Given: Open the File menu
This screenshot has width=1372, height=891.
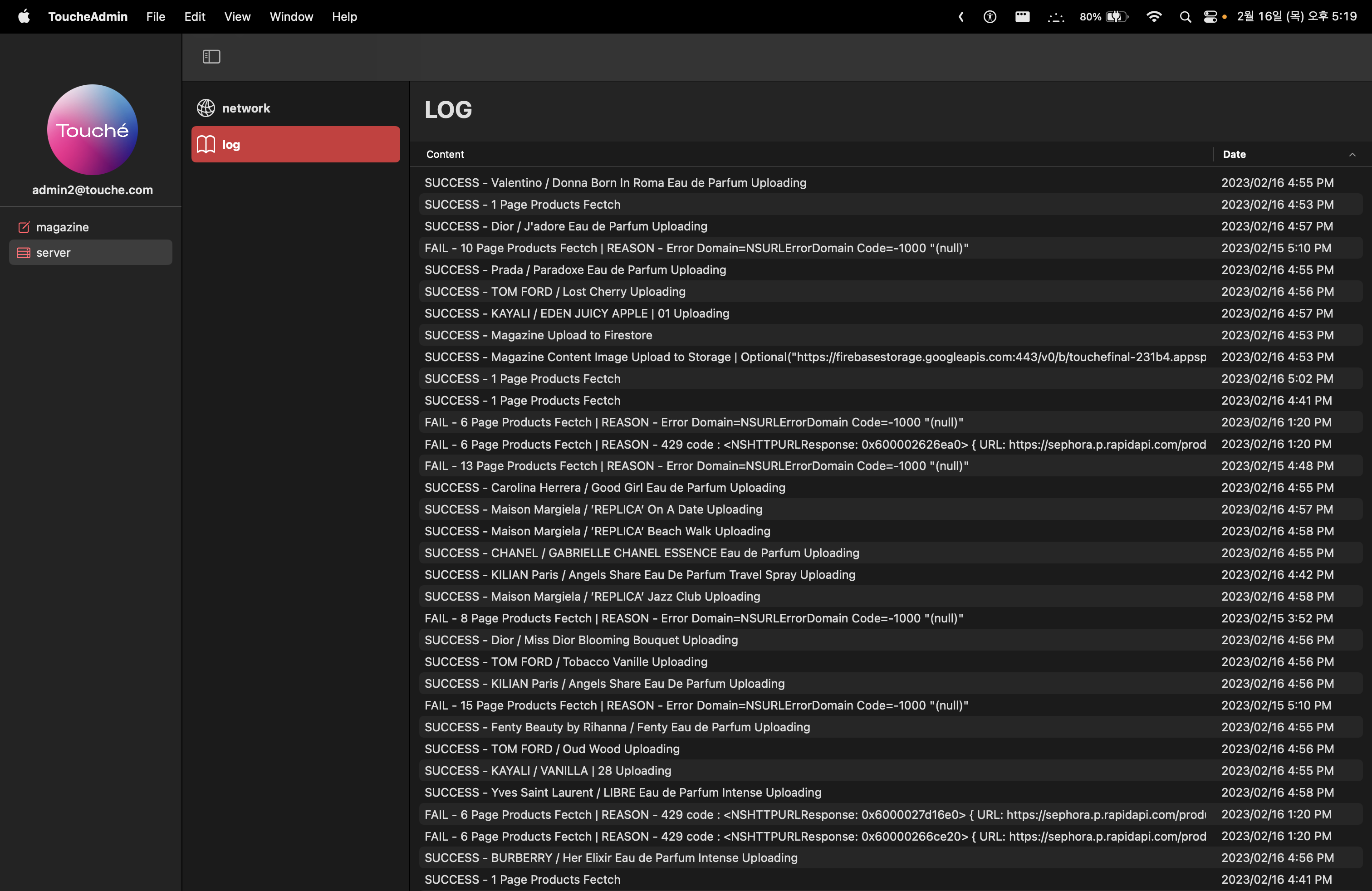Looking at the screenshot, I should click(156, 17).
